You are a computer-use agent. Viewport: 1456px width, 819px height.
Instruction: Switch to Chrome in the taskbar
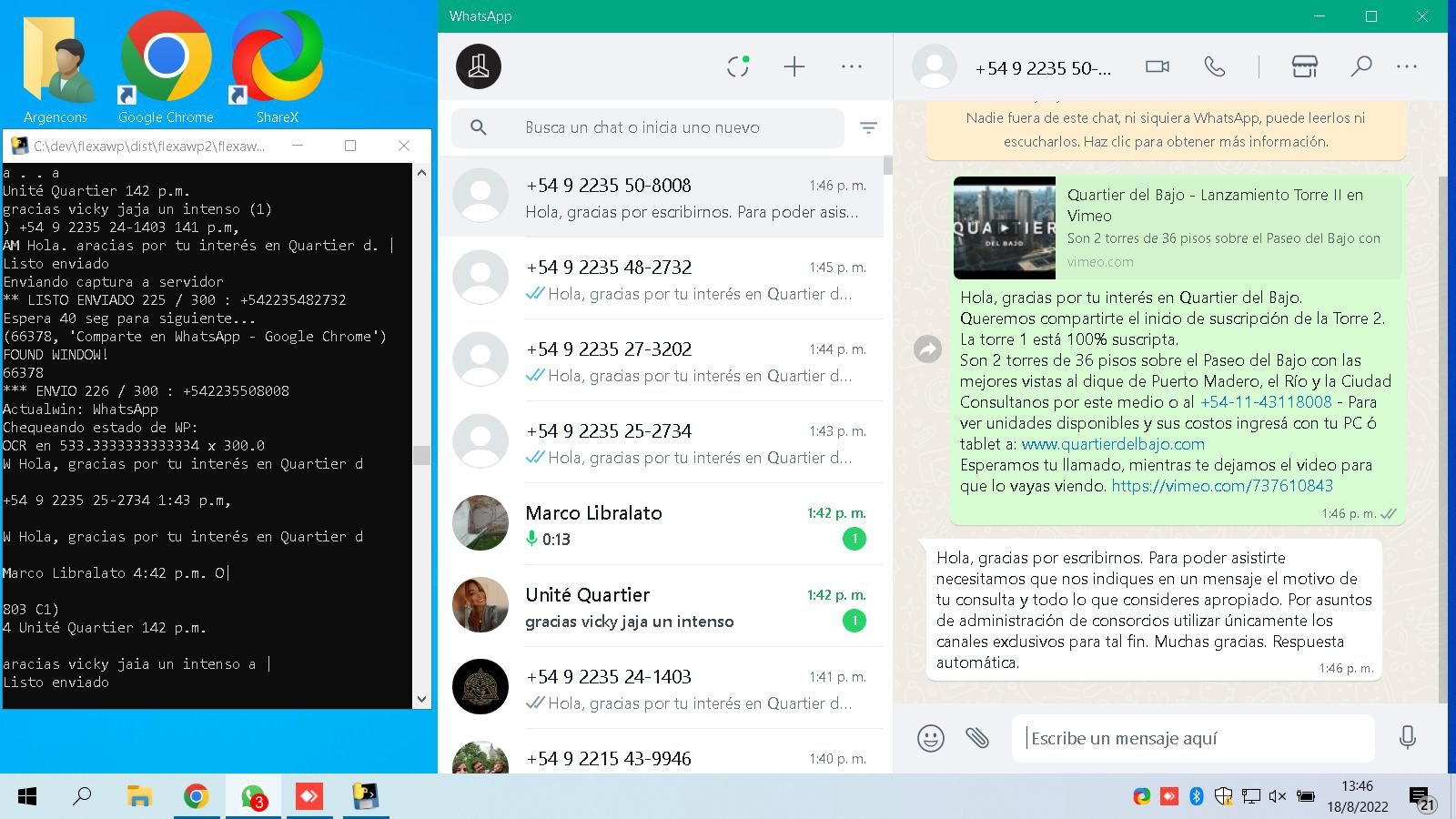point(196,797)
